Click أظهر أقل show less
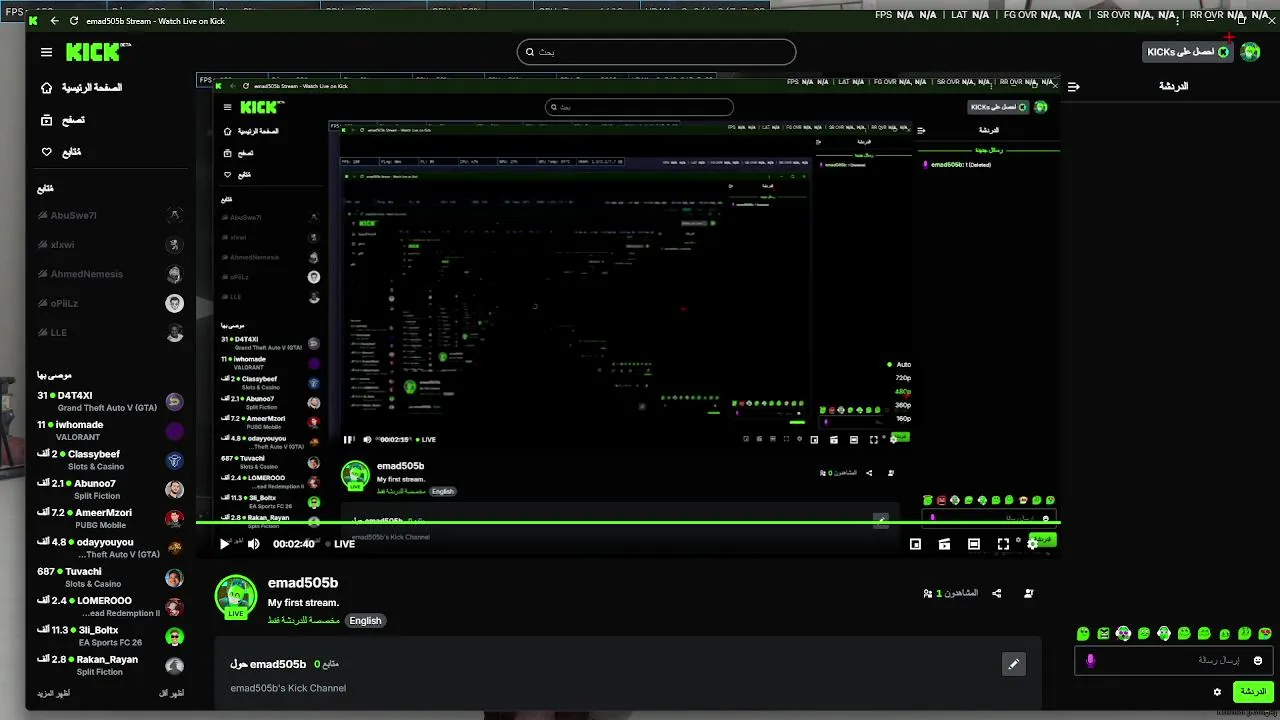 (x=172, y=693)
